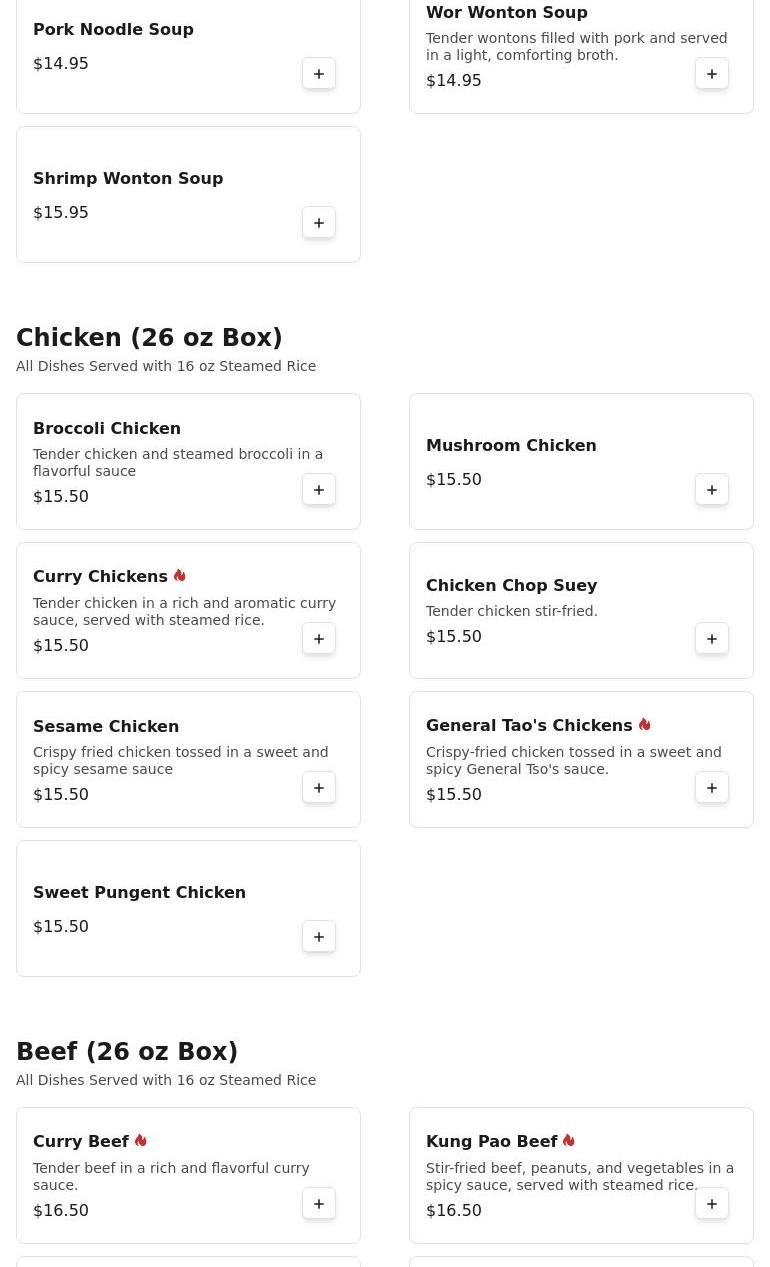
Task: Click the Pork Noodle Soup title
Action: [x=113, y=29]
